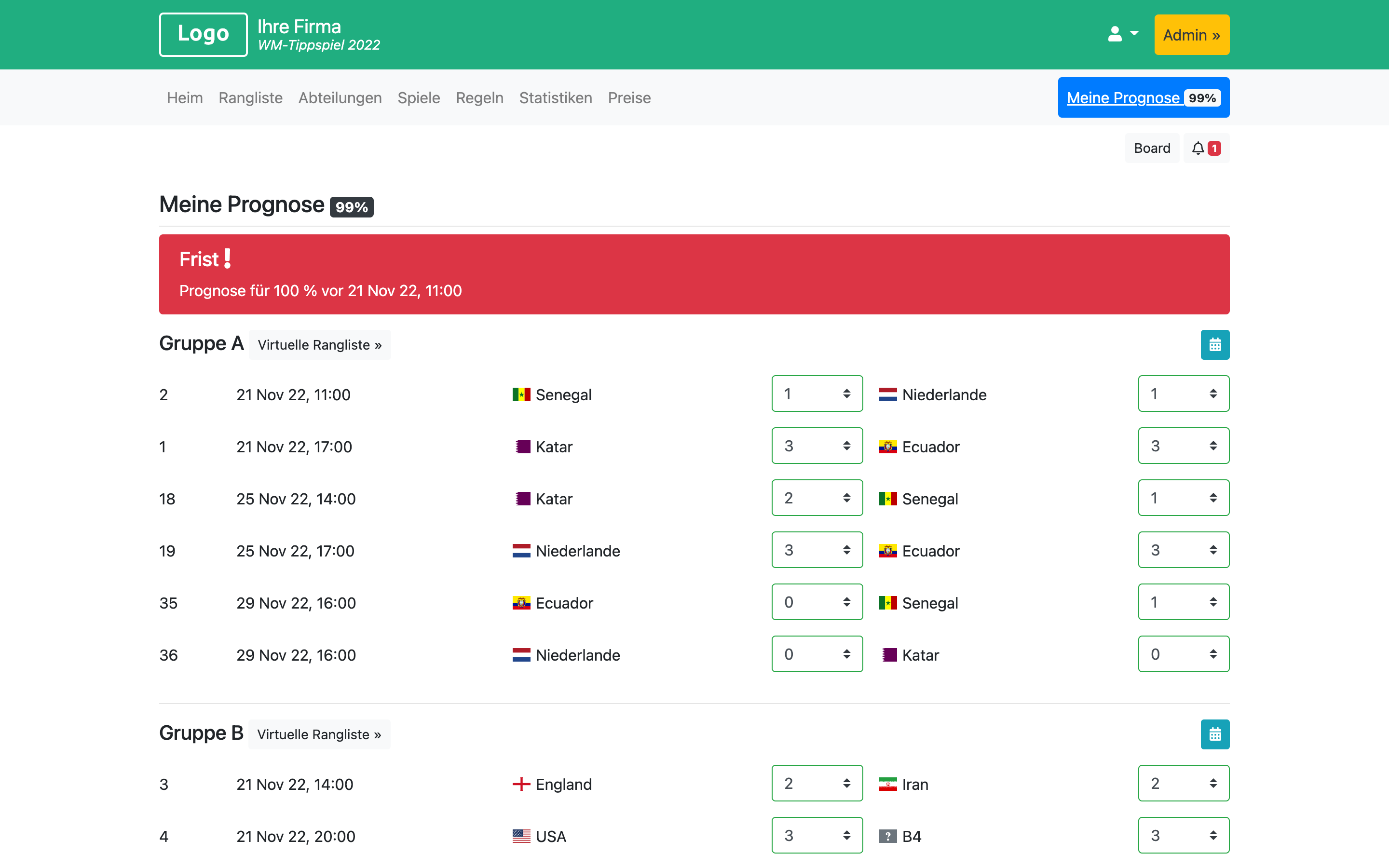
Task: Open Katar score dropdown in match 36
Action: [1184, 654]
